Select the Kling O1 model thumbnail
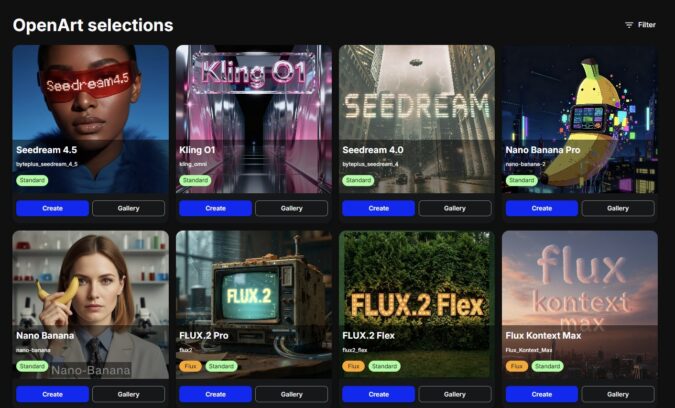675x408 pixels. [x=254, y=119]
